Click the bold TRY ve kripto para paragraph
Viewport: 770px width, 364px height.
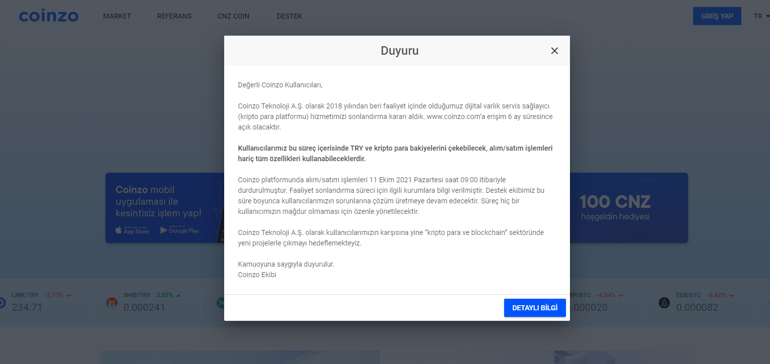(395, 154)
